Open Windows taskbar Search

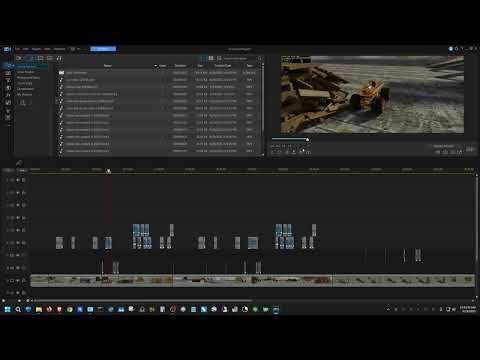18,309
